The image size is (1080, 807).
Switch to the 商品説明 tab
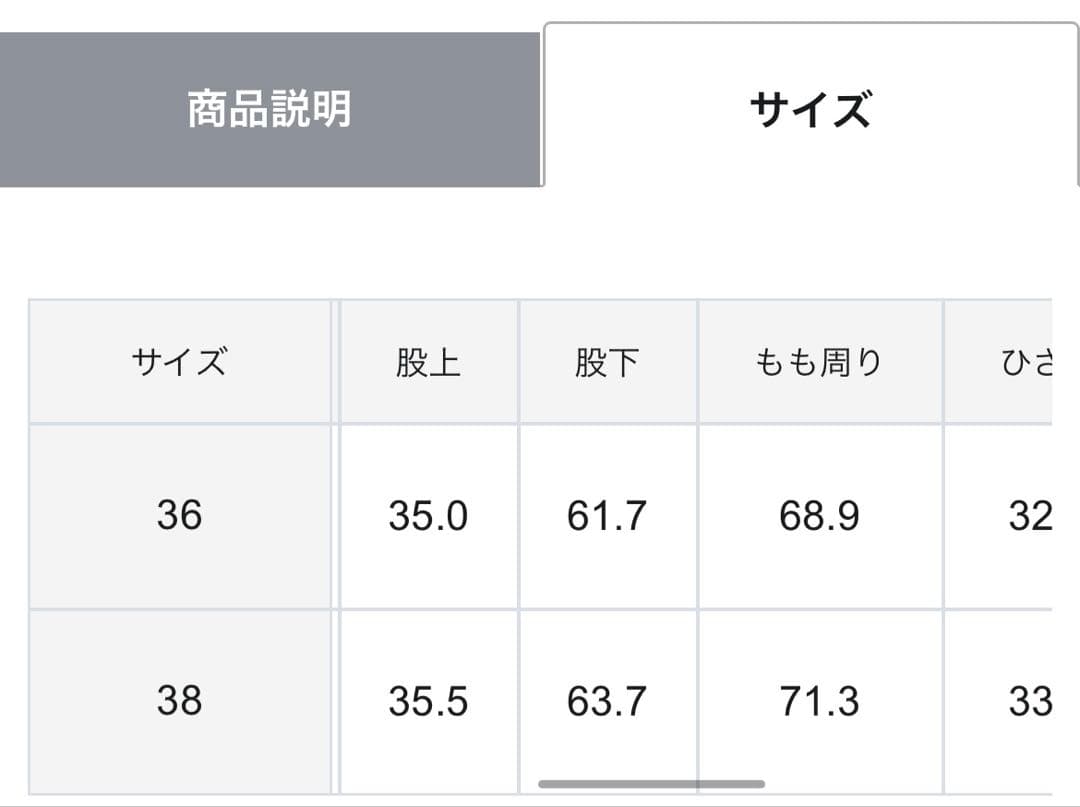[270, 109]
